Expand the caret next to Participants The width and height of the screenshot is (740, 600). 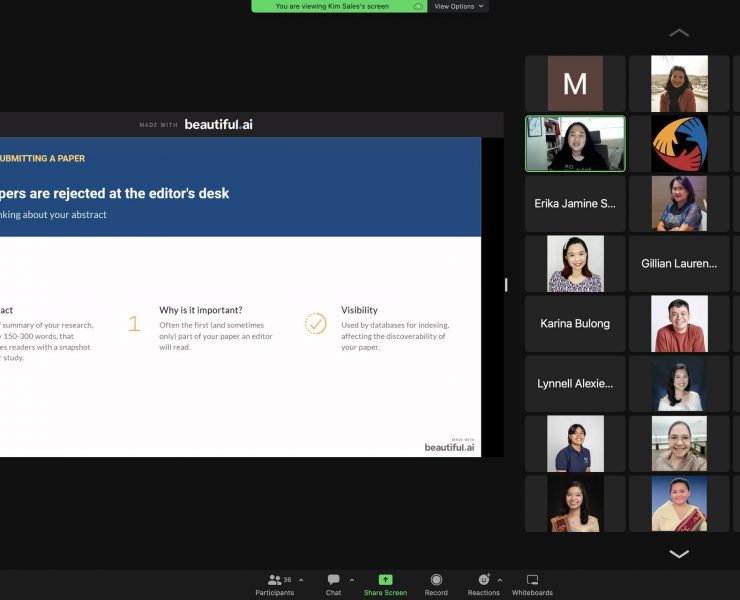click(301, 580)
